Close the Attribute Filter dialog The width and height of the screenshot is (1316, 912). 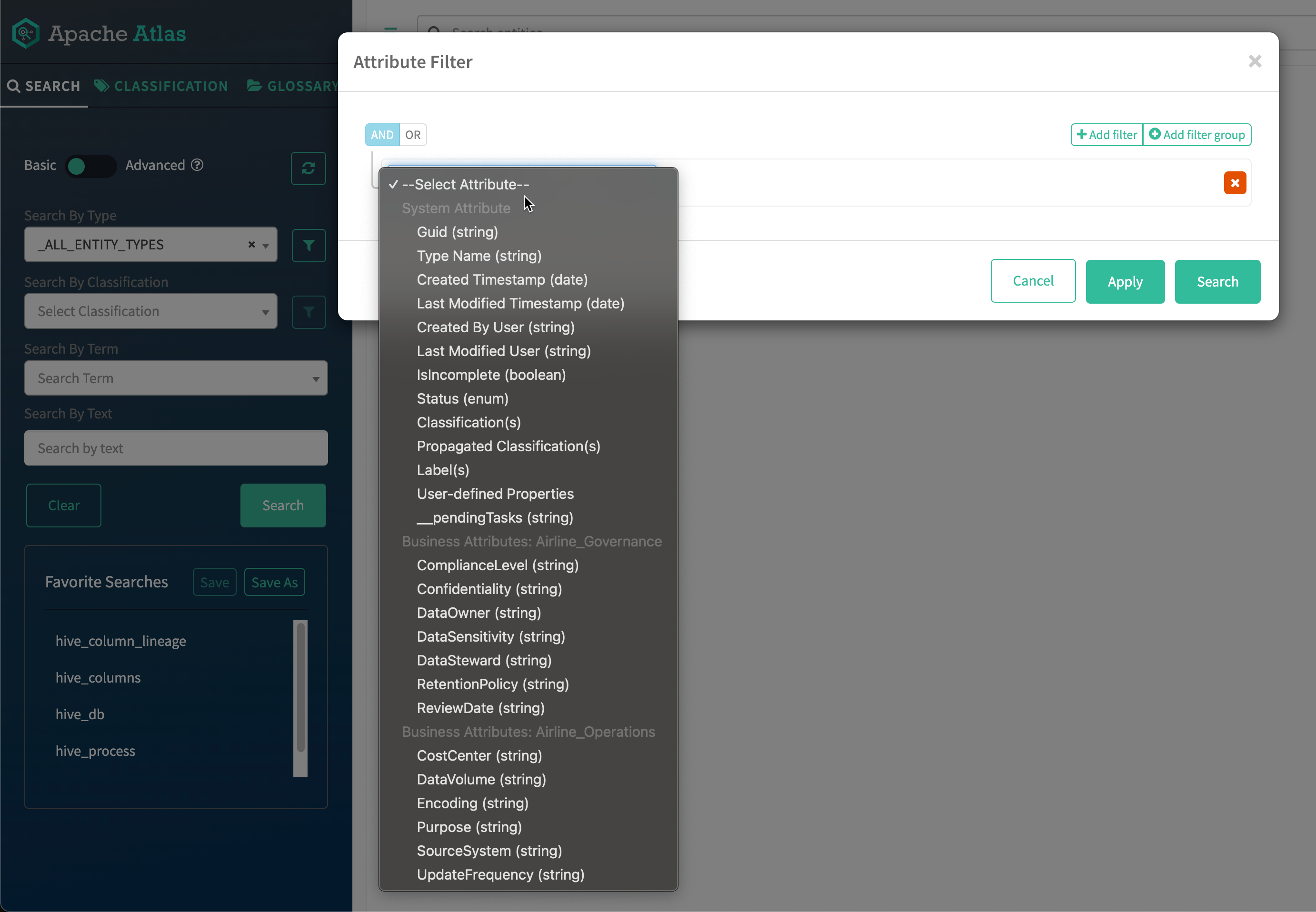[x=1254, y=61]
